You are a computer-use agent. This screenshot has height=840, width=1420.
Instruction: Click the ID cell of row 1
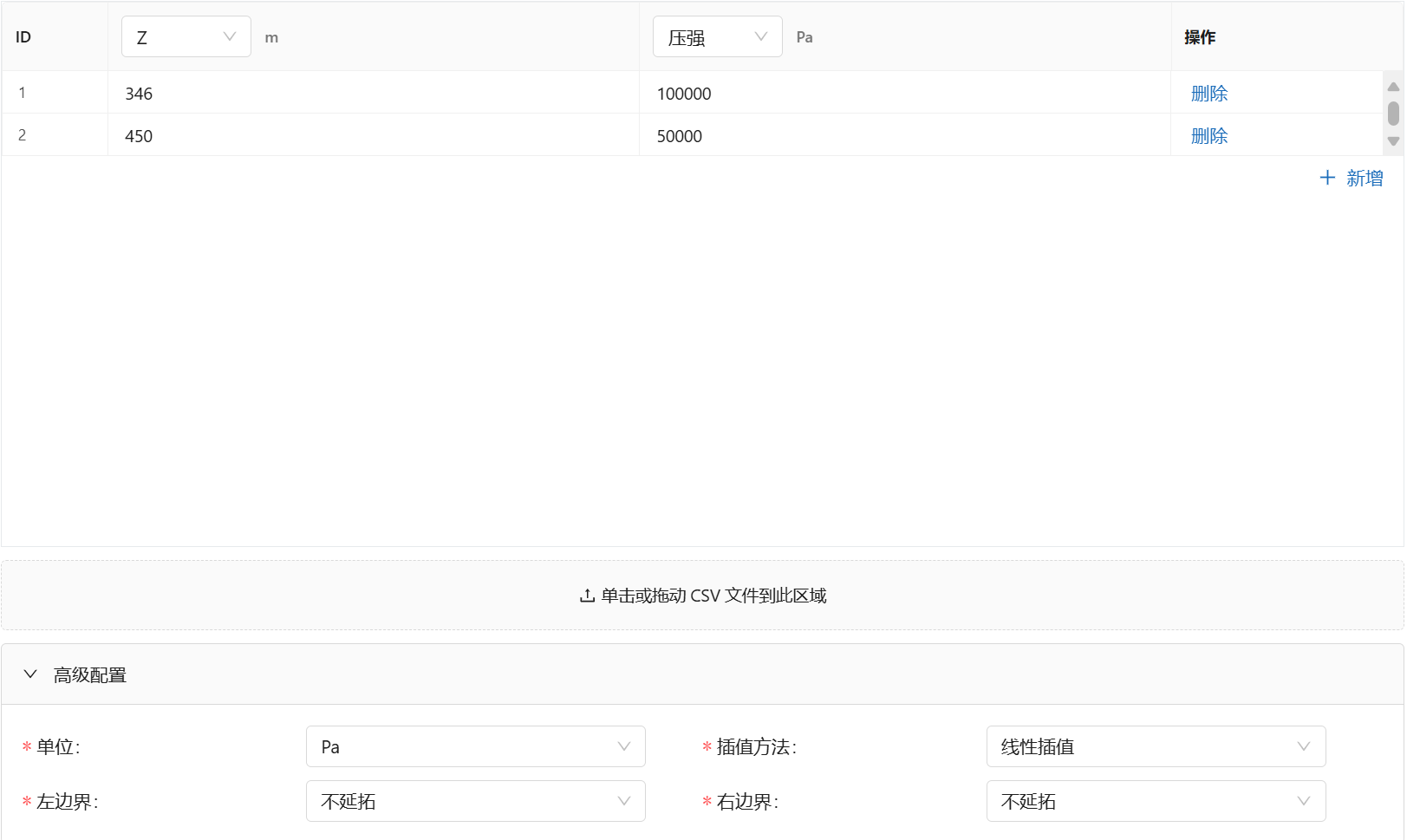(x=55, y=93)
